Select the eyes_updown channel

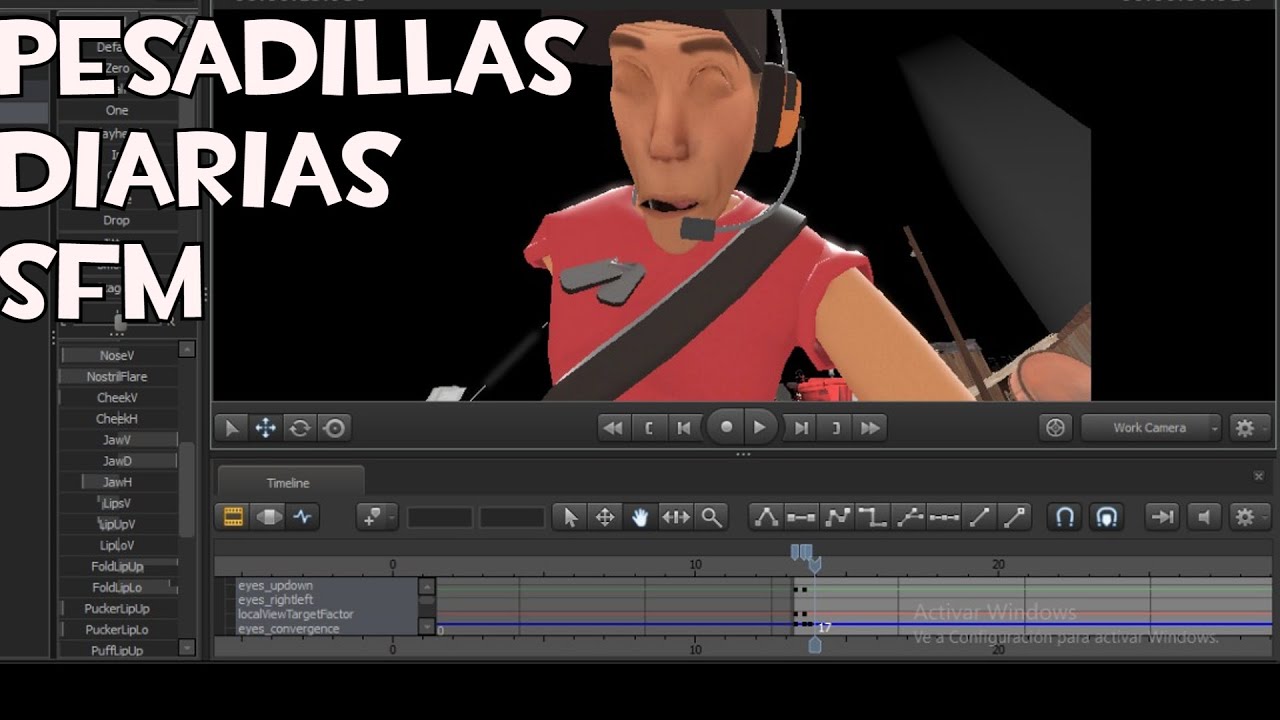click(x=275, y=585)
